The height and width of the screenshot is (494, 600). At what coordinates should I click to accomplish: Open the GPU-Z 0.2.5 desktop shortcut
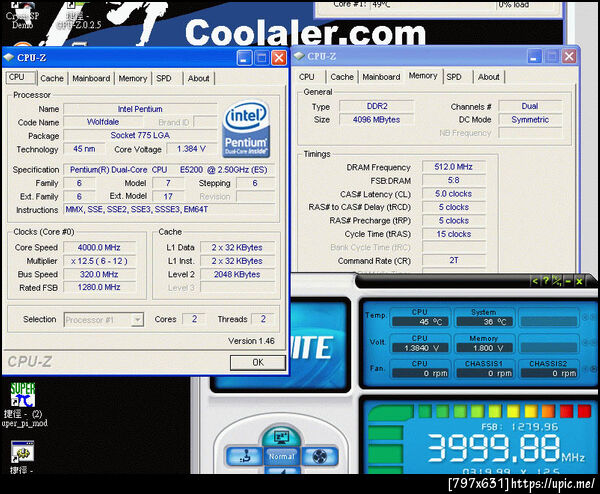78,16
